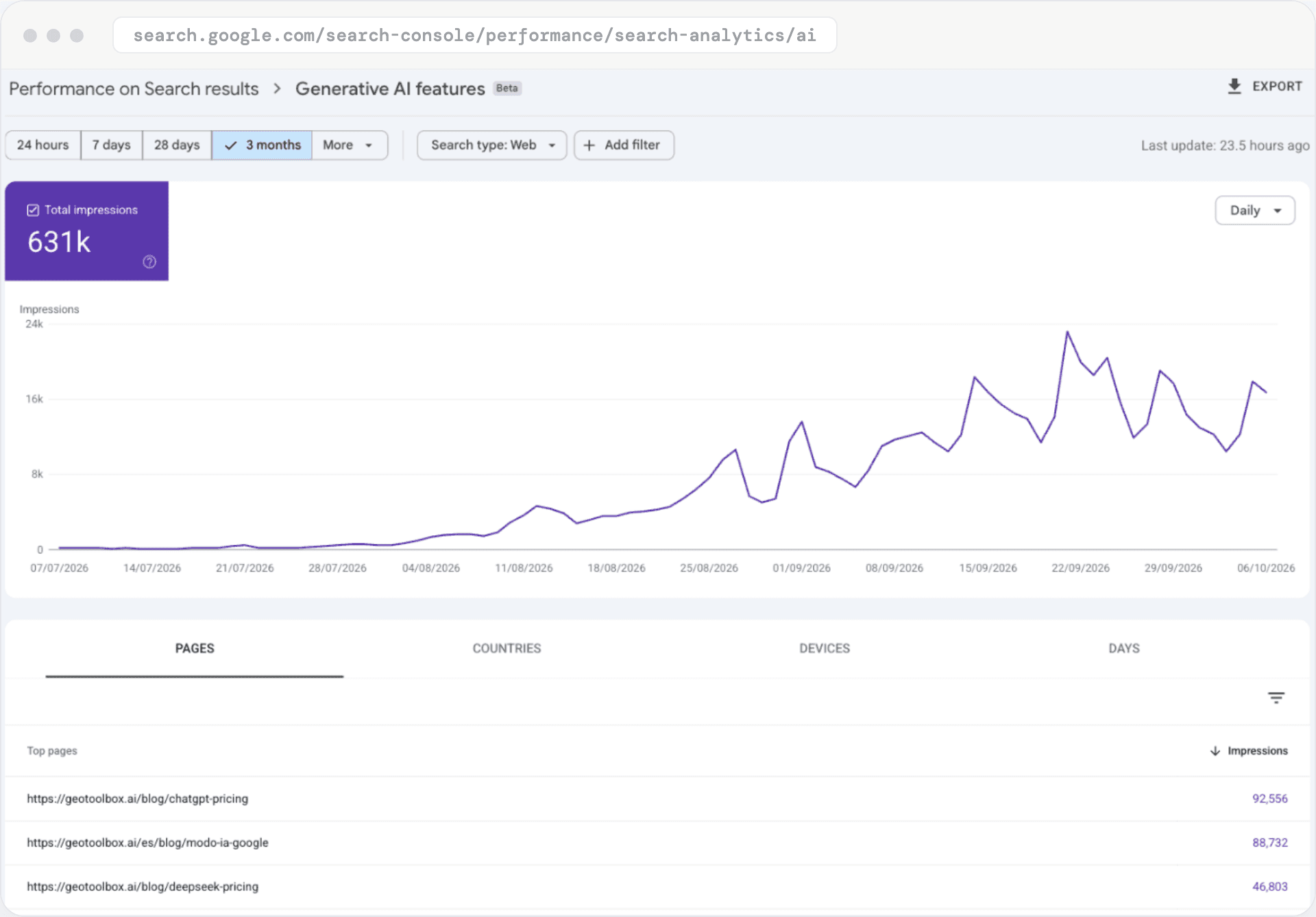Click the Top pages column header
This screenshot has height=917, width=1316.
click(52, 751)
